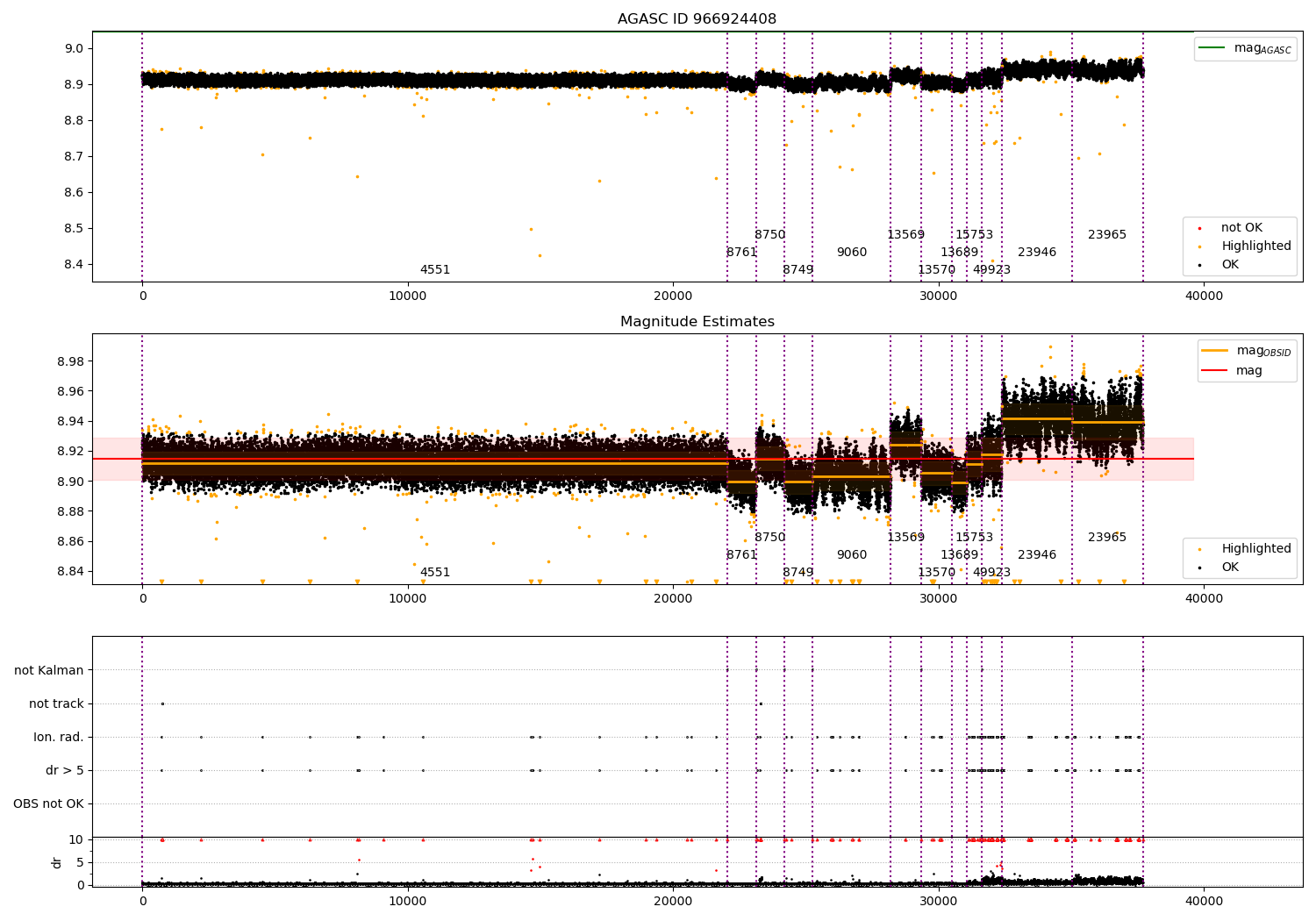This screenshot has width=1316, height=921.
Task: Click '4551' in the Magnitude Estimates plot
Action: pos(435,573)
